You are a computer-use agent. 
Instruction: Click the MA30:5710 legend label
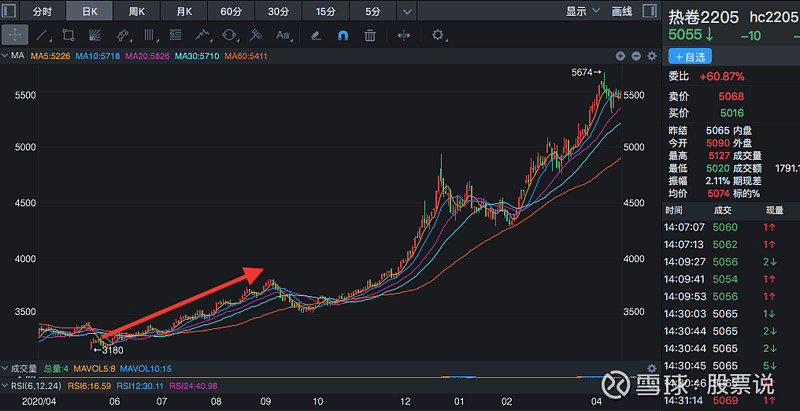pos(197,56)
